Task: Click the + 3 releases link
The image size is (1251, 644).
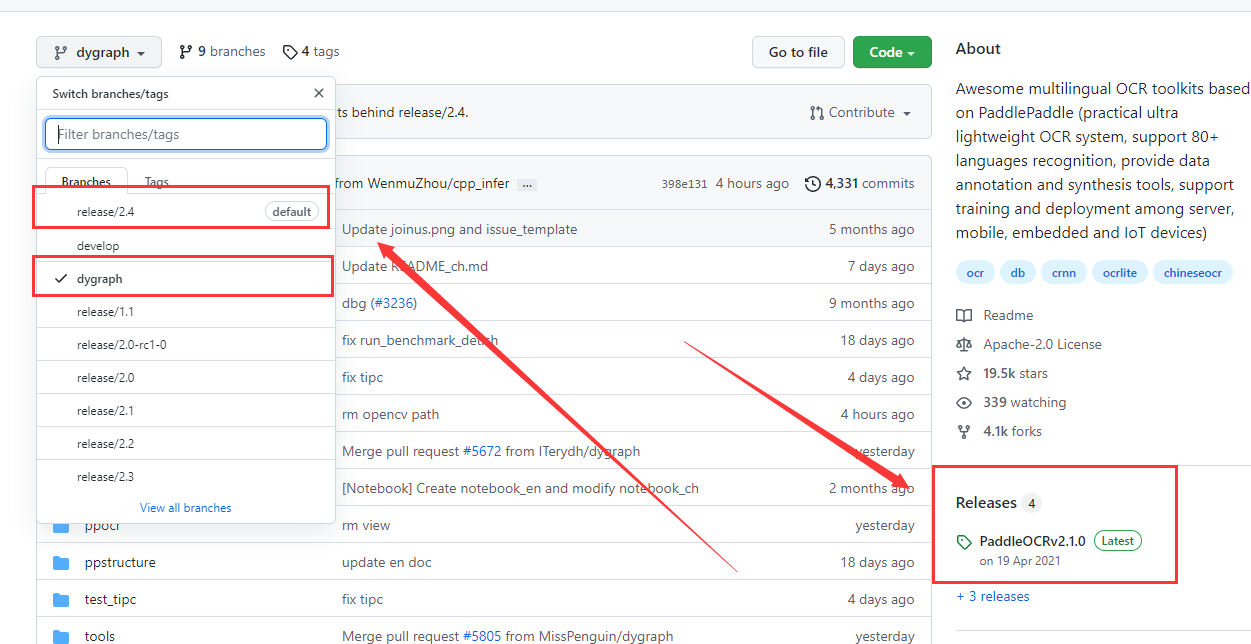Action: pyautogui.click(x=993, y=596)
